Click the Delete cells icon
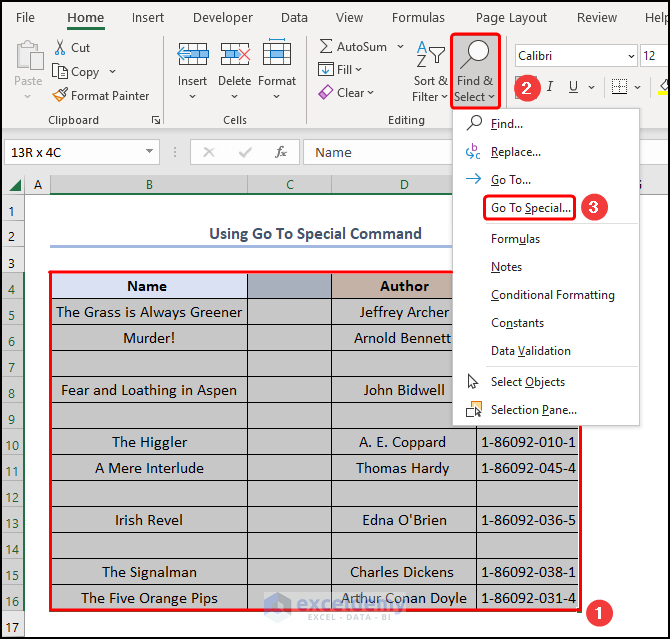The height and width of the screenshot is (639, 670). [235, 53]
